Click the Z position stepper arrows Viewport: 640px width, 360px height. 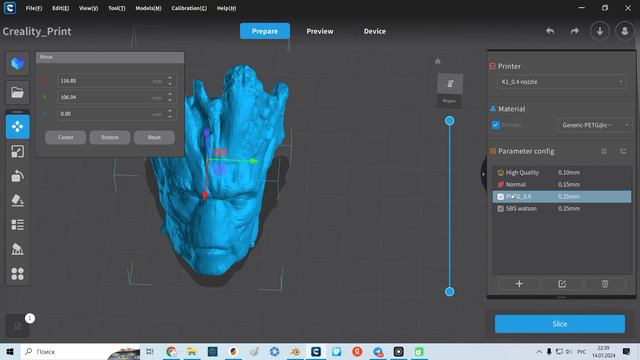[170, 113]
